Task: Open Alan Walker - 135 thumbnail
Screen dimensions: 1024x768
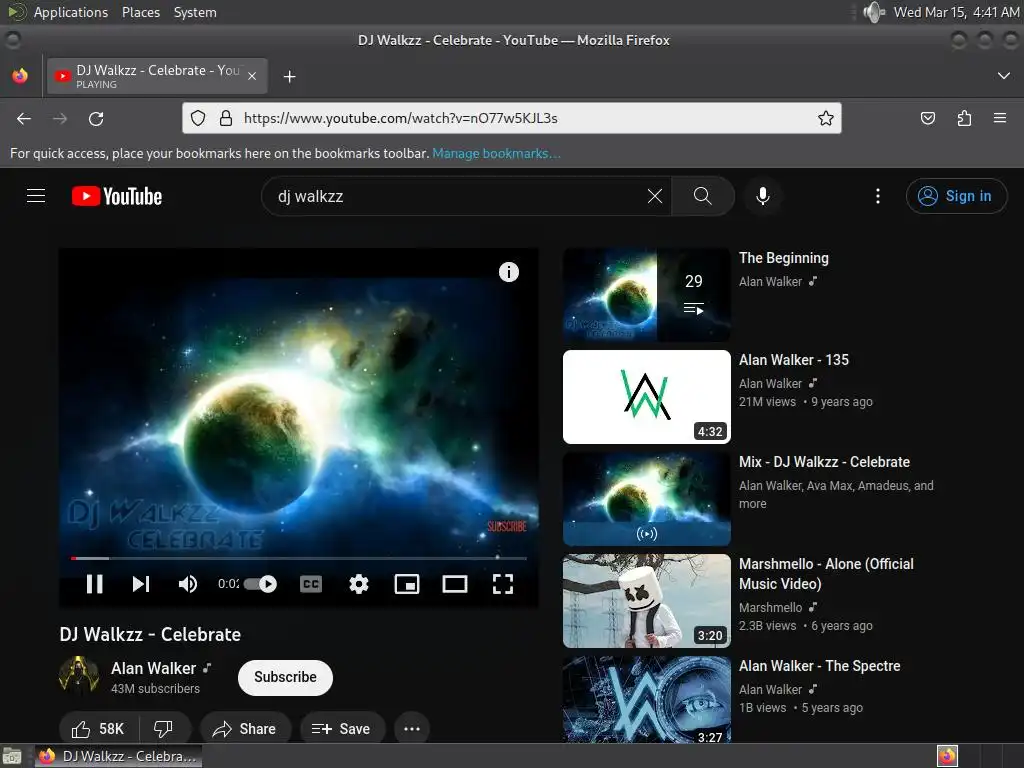Action: pyautogui.click(x=647, y=396)
